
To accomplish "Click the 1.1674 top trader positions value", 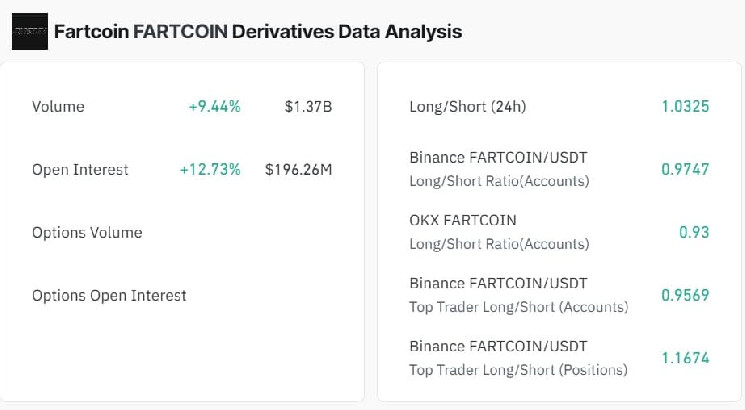I will 685,358.
